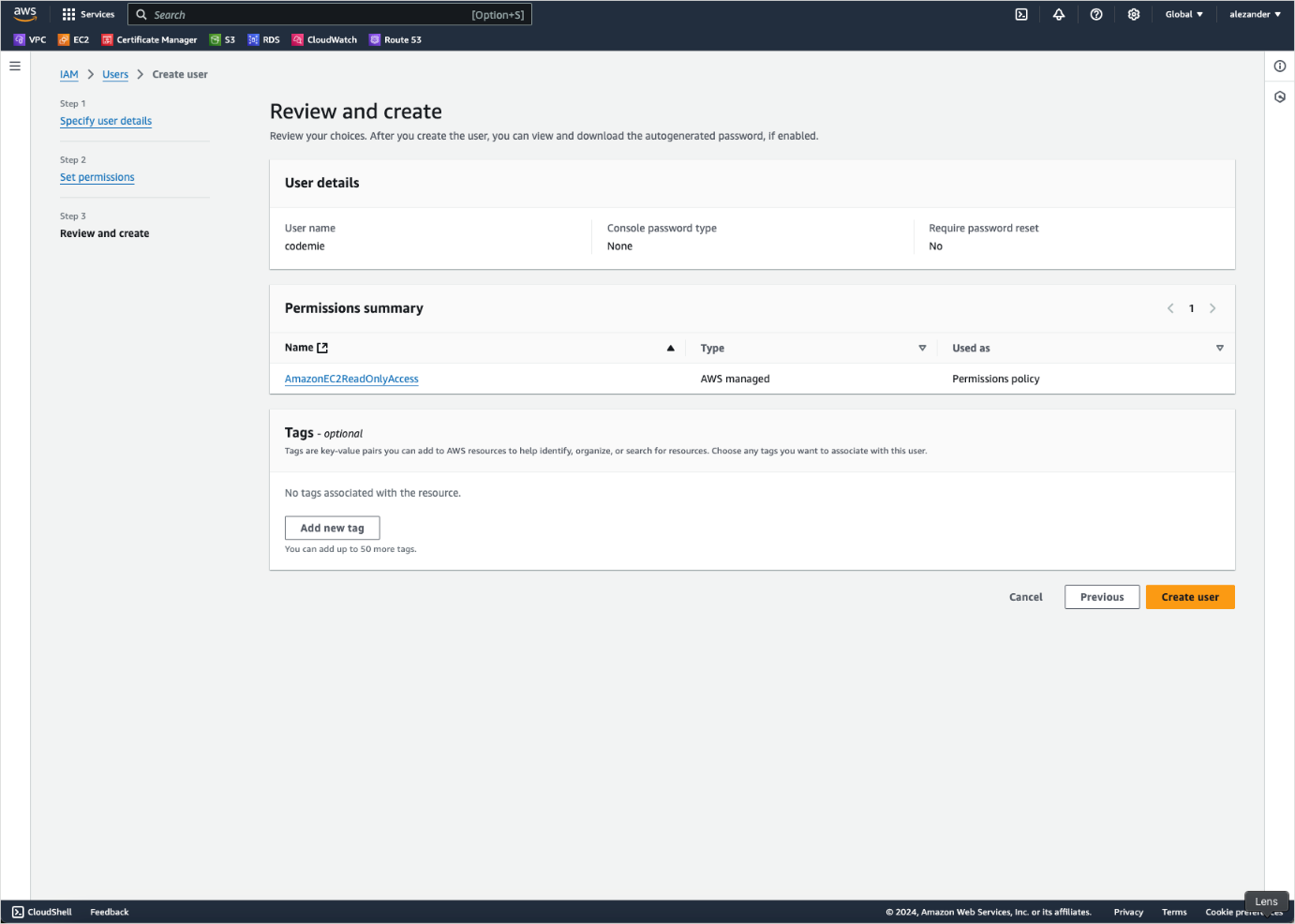The height and width of the screenshot is (924, 1295).
Task: Open the AmazonEC2ReadOnlyAccess policy link
Action: click(351, 379)
